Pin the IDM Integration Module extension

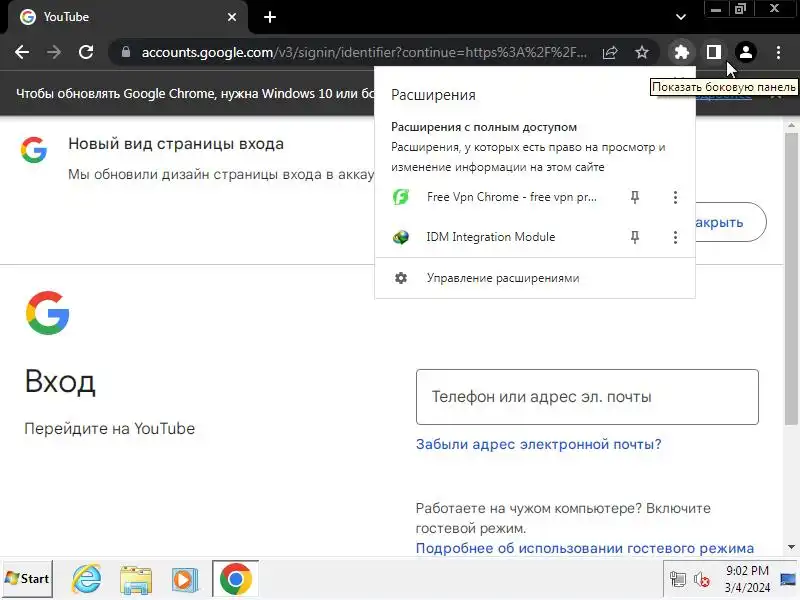pyautogui.click(x=635, y=237)
